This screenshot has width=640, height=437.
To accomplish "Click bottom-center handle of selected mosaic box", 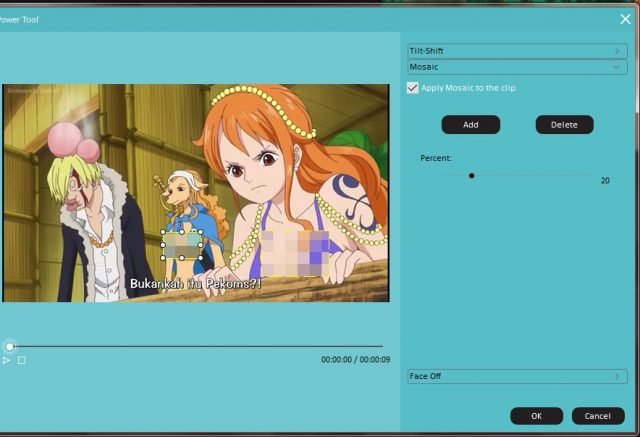I will pyautogui.click(x=182, y=258).
